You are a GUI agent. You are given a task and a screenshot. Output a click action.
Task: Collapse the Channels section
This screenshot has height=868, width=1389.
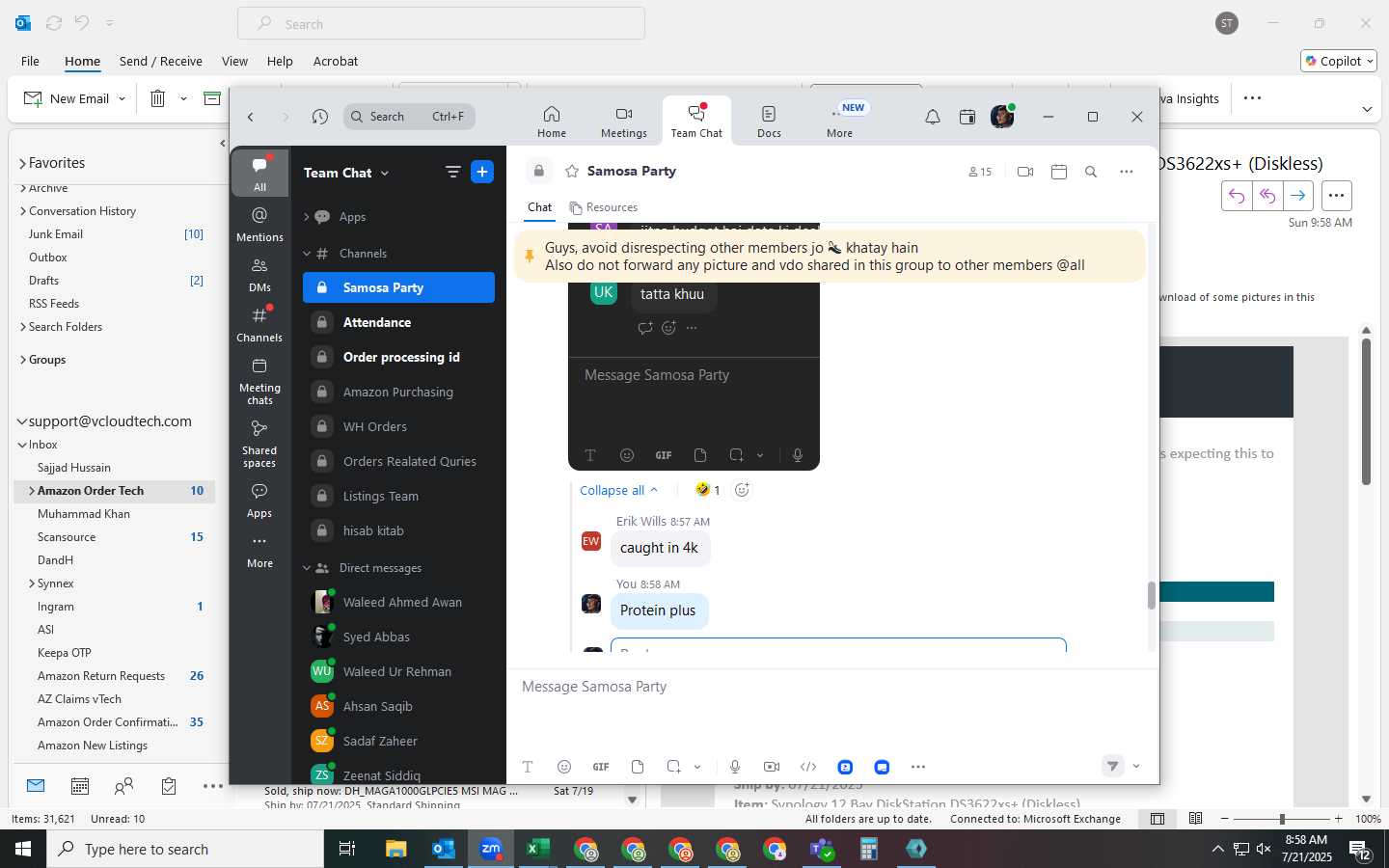(307, 254)
